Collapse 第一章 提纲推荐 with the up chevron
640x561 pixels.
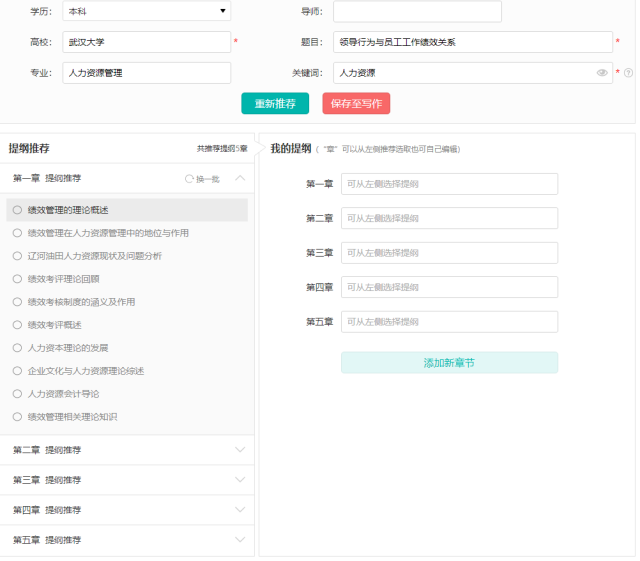pos(240,178)
